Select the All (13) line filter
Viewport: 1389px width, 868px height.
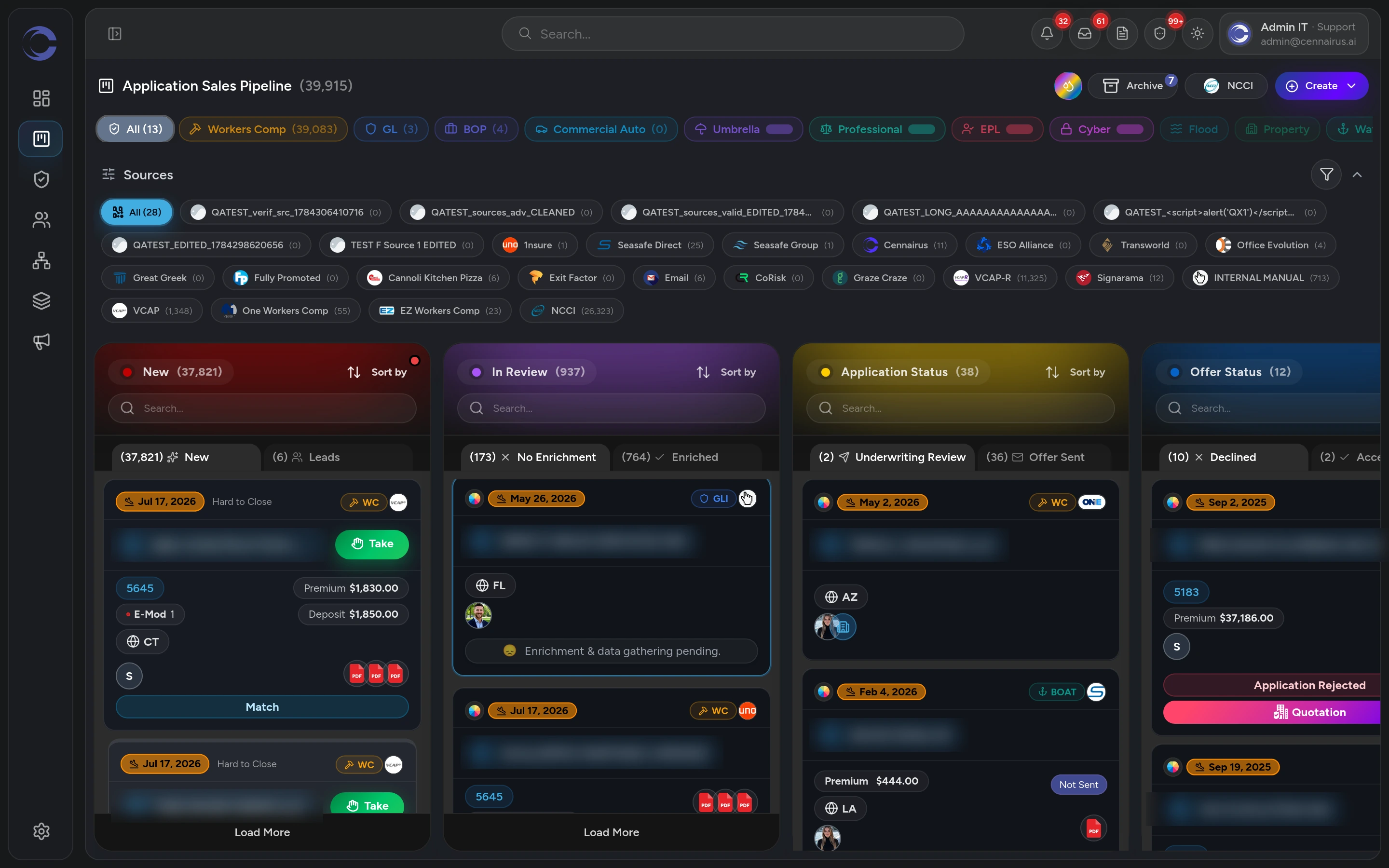[135, 129]
